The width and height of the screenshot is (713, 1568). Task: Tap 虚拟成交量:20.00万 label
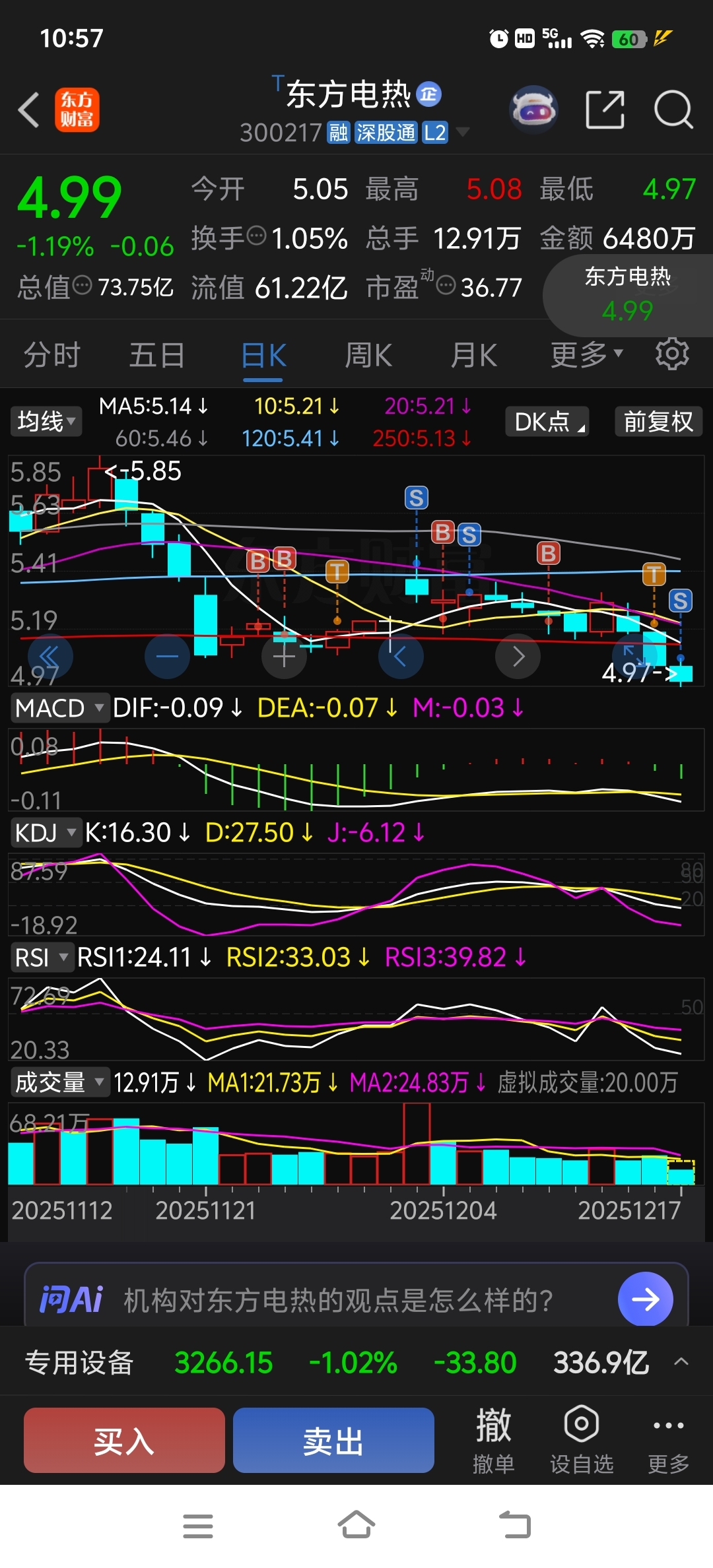[x=588, y=1082]
